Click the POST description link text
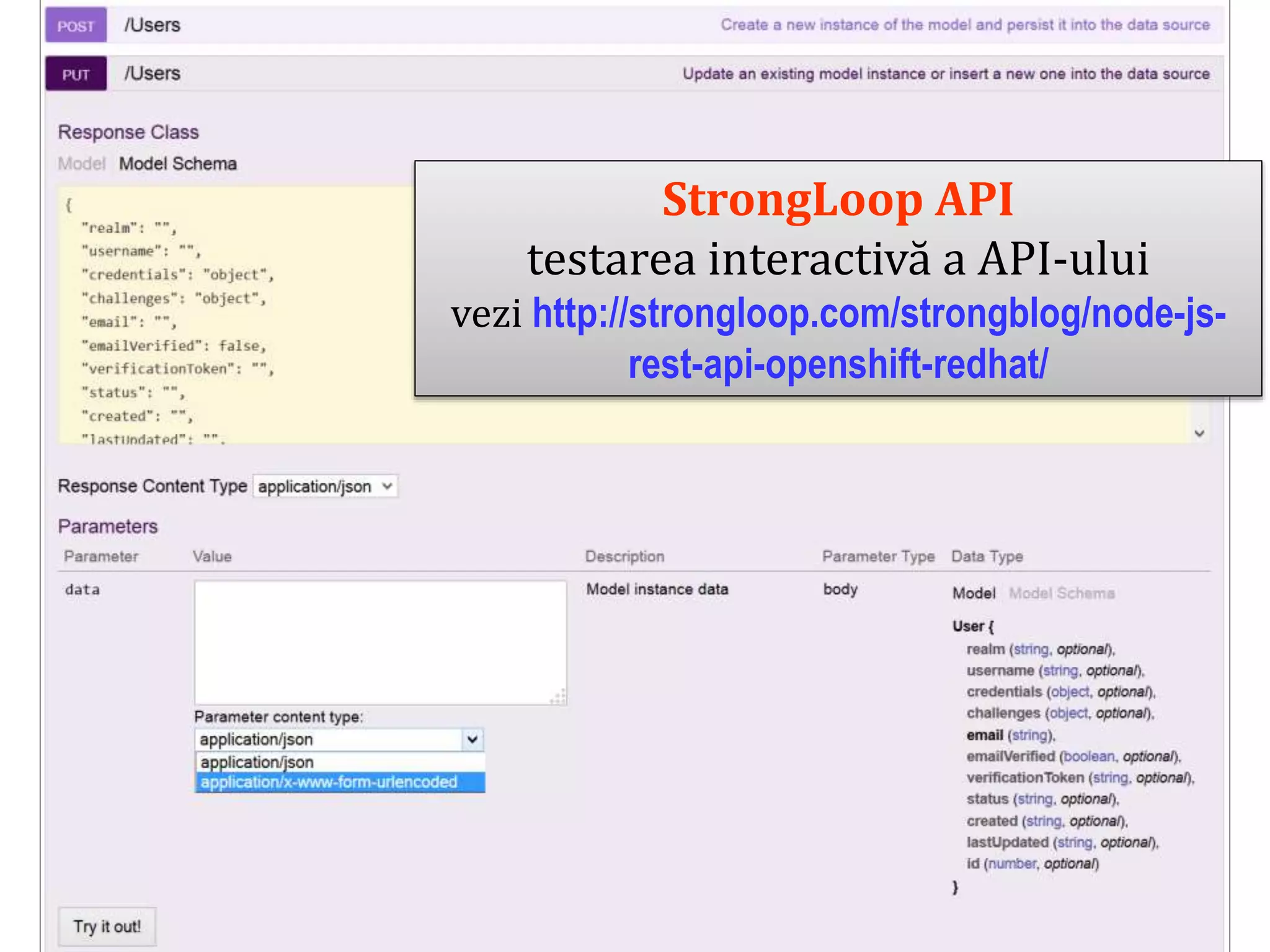This screenshot has height=952, width=1270. (x=964, y=25)
